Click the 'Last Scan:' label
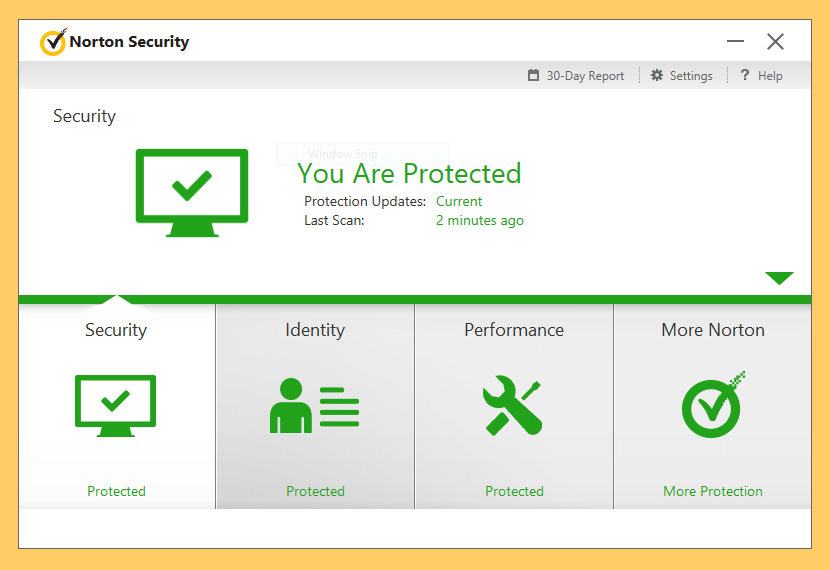The width and height of the screenshot is (830, 570). coord(334,221)
